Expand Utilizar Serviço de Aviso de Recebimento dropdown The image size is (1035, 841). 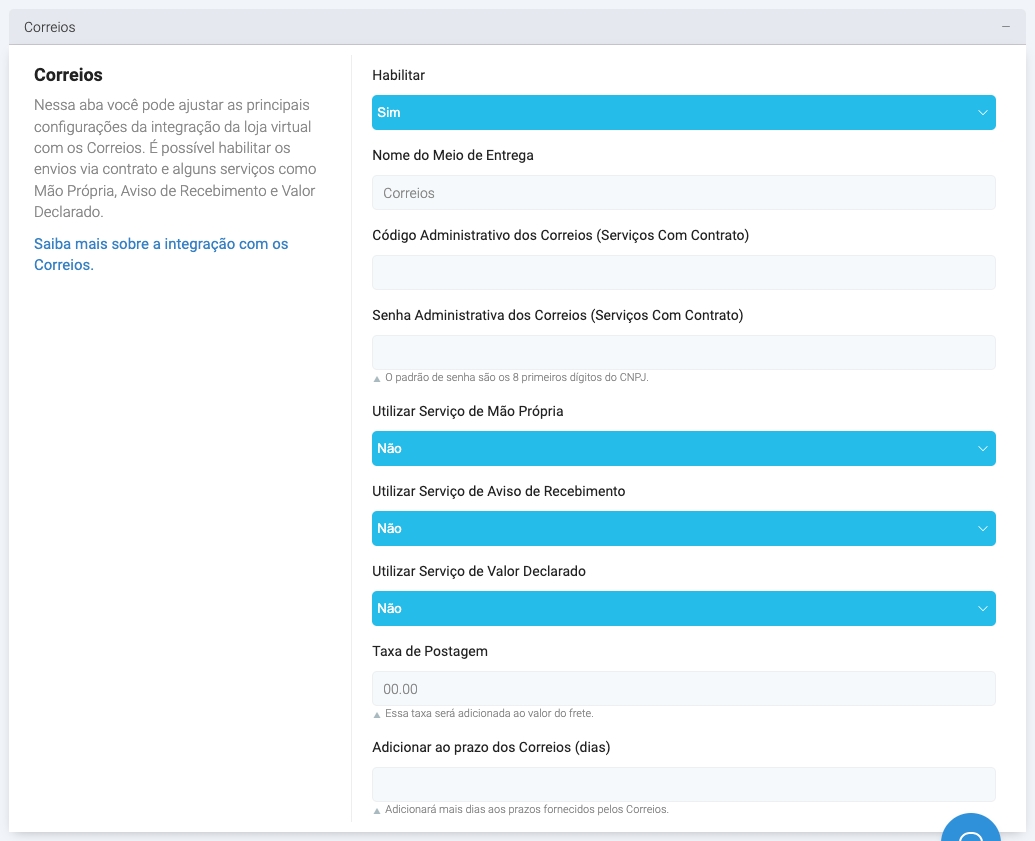(x=683, y=529)
